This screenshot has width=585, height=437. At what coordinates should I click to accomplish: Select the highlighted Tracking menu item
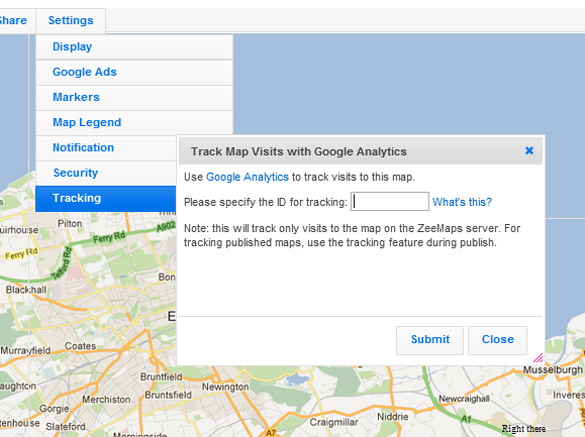point(106,199)
